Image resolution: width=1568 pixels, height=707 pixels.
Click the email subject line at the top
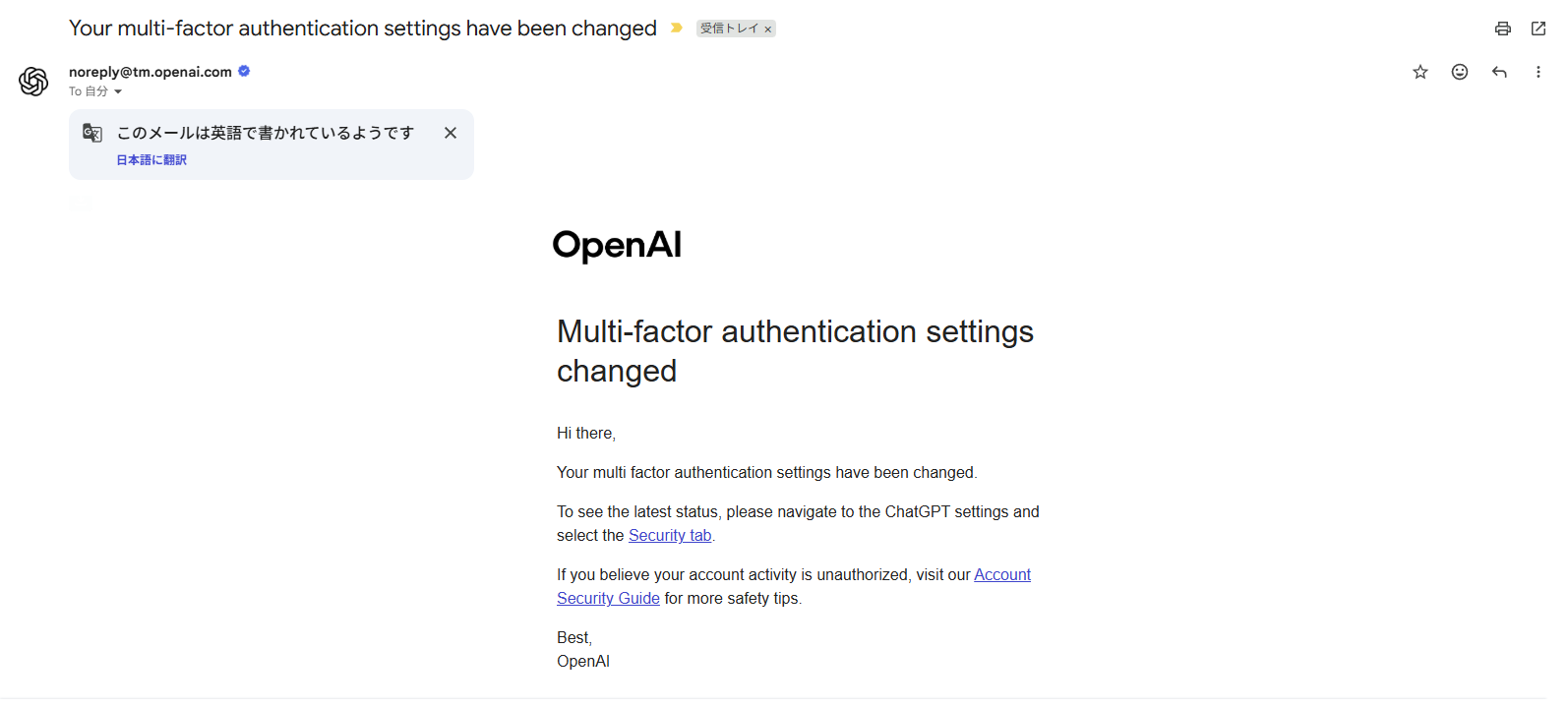[362, 29]
